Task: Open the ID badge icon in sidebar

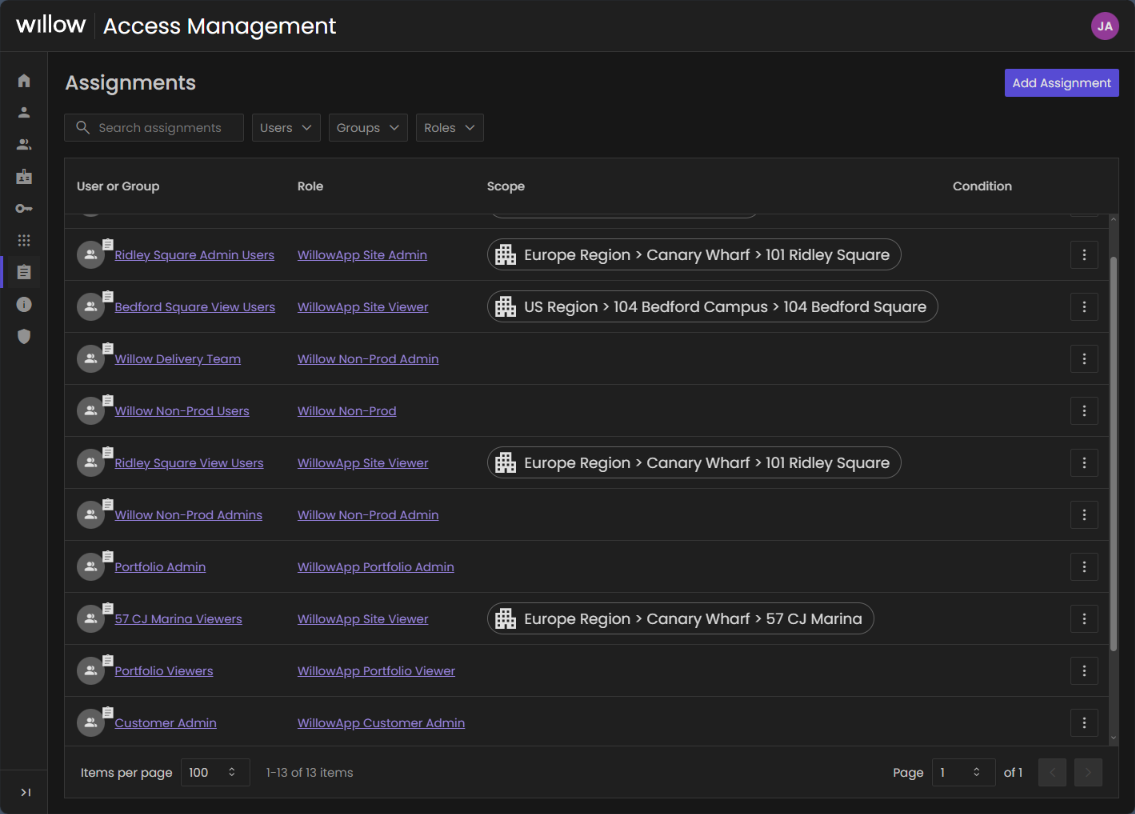Action: [x=24, y=177]
